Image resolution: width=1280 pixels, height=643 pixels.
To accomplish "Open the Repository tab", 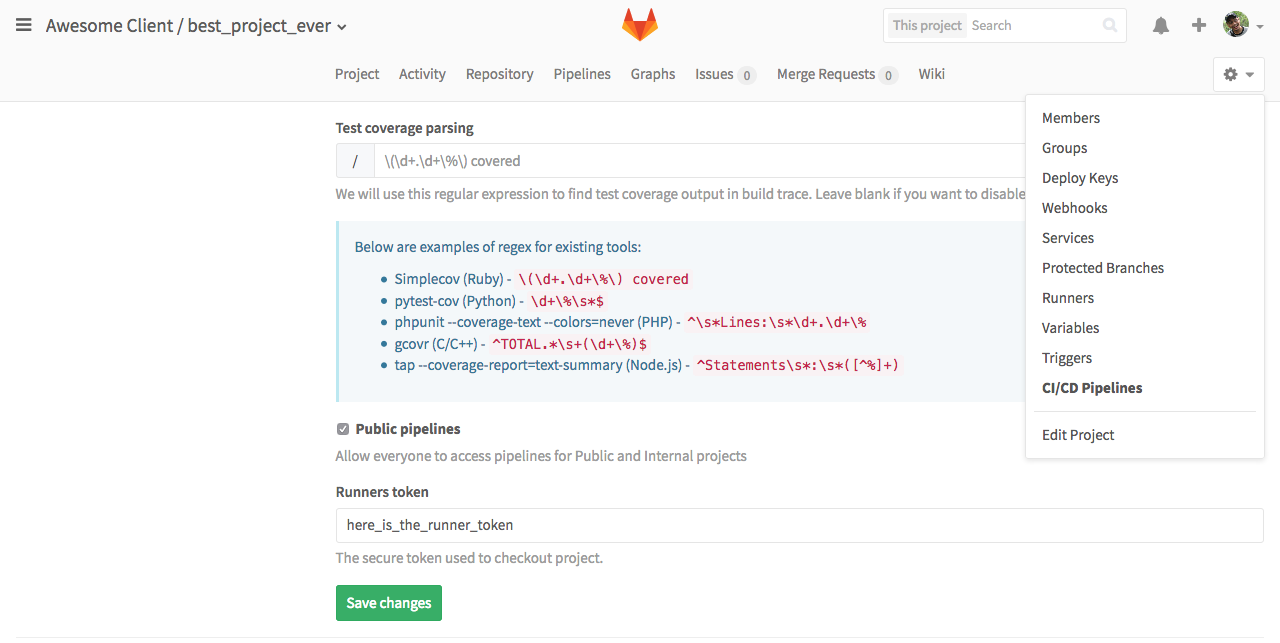I will (x=499, y=74).
